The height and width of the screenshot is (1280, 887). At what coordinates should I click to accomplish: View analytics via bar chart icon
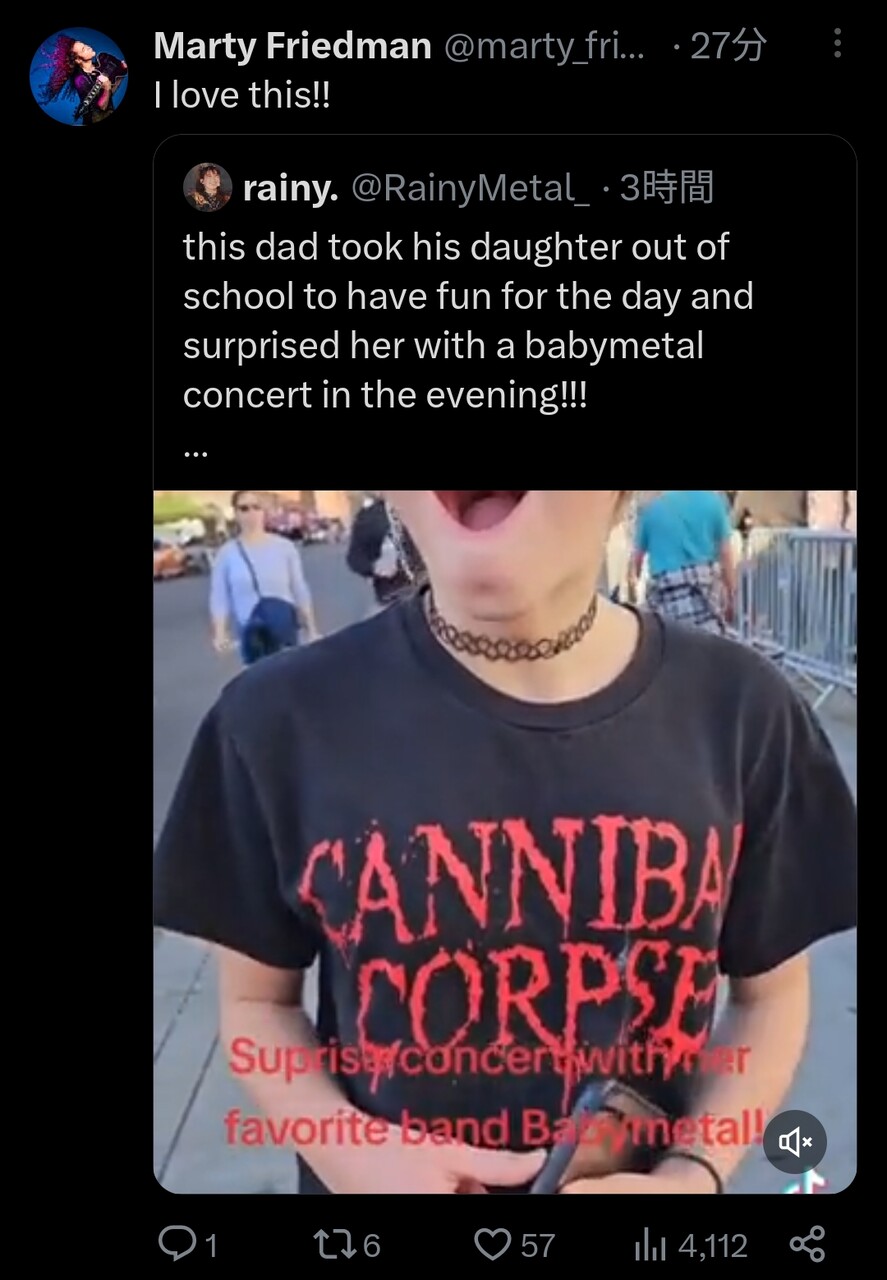point(651,1245)
